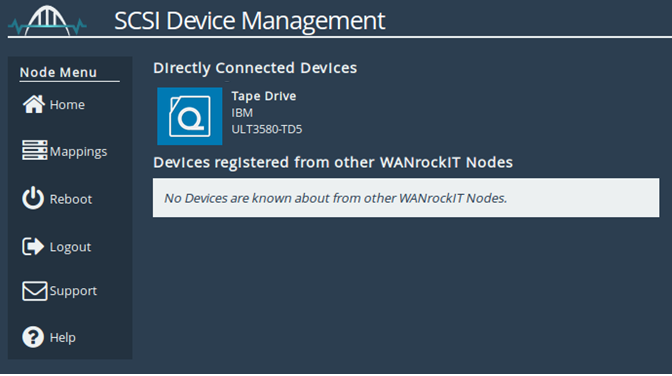Click the bridge logo in header
This screenshot has height=376, width=672.
[47, 21]
